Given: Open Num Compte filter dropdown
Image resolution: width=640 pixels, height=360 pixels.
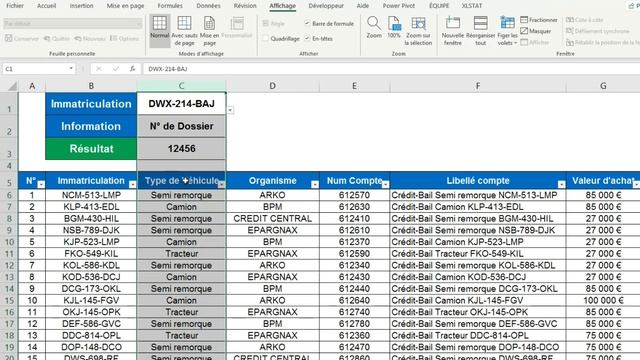Looking at the screenshot, I should (385, 184).
